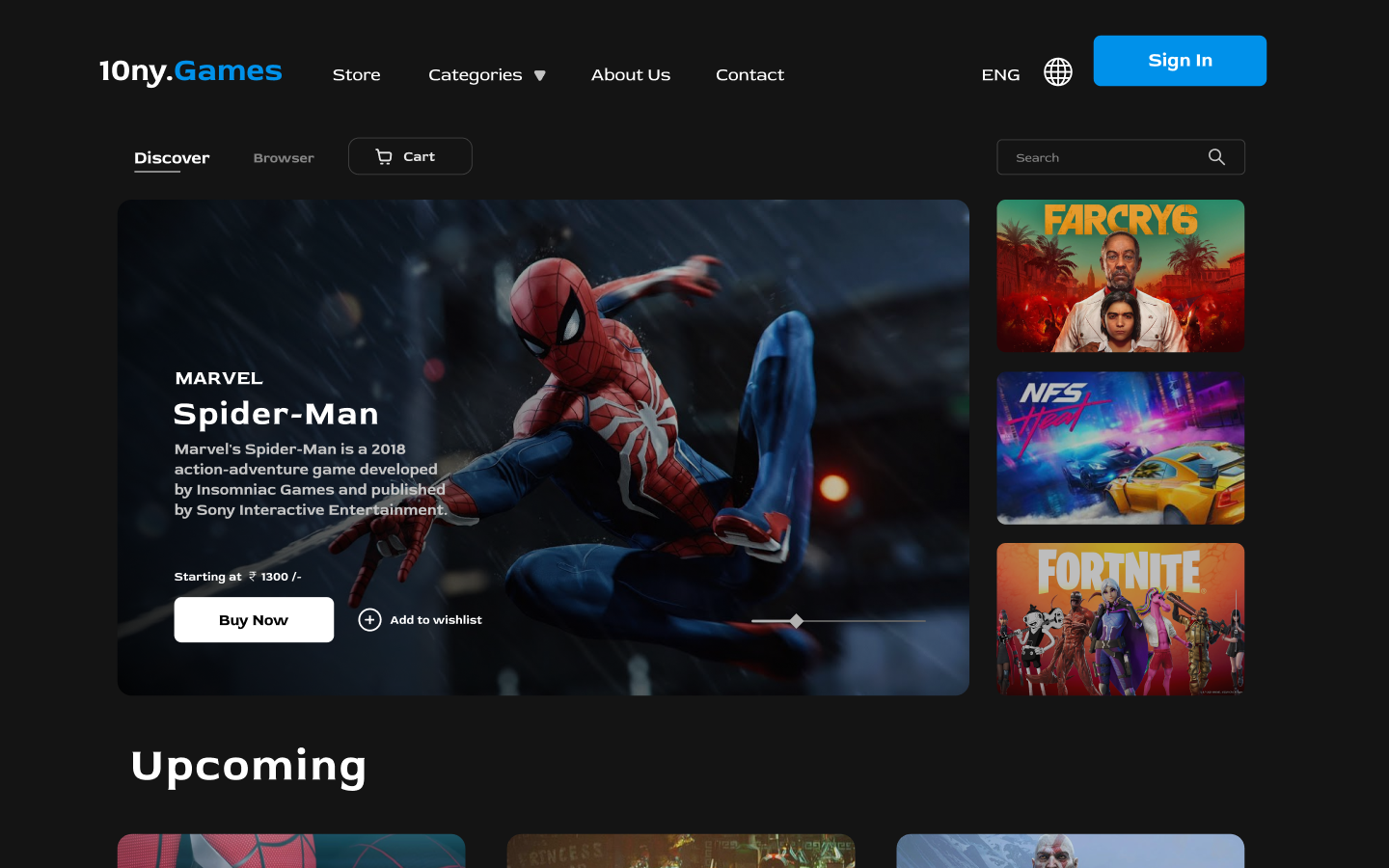Click the Starting at ₹ 1300 price text
Viewport: 1389px width, 868px height.
(237, 577)
